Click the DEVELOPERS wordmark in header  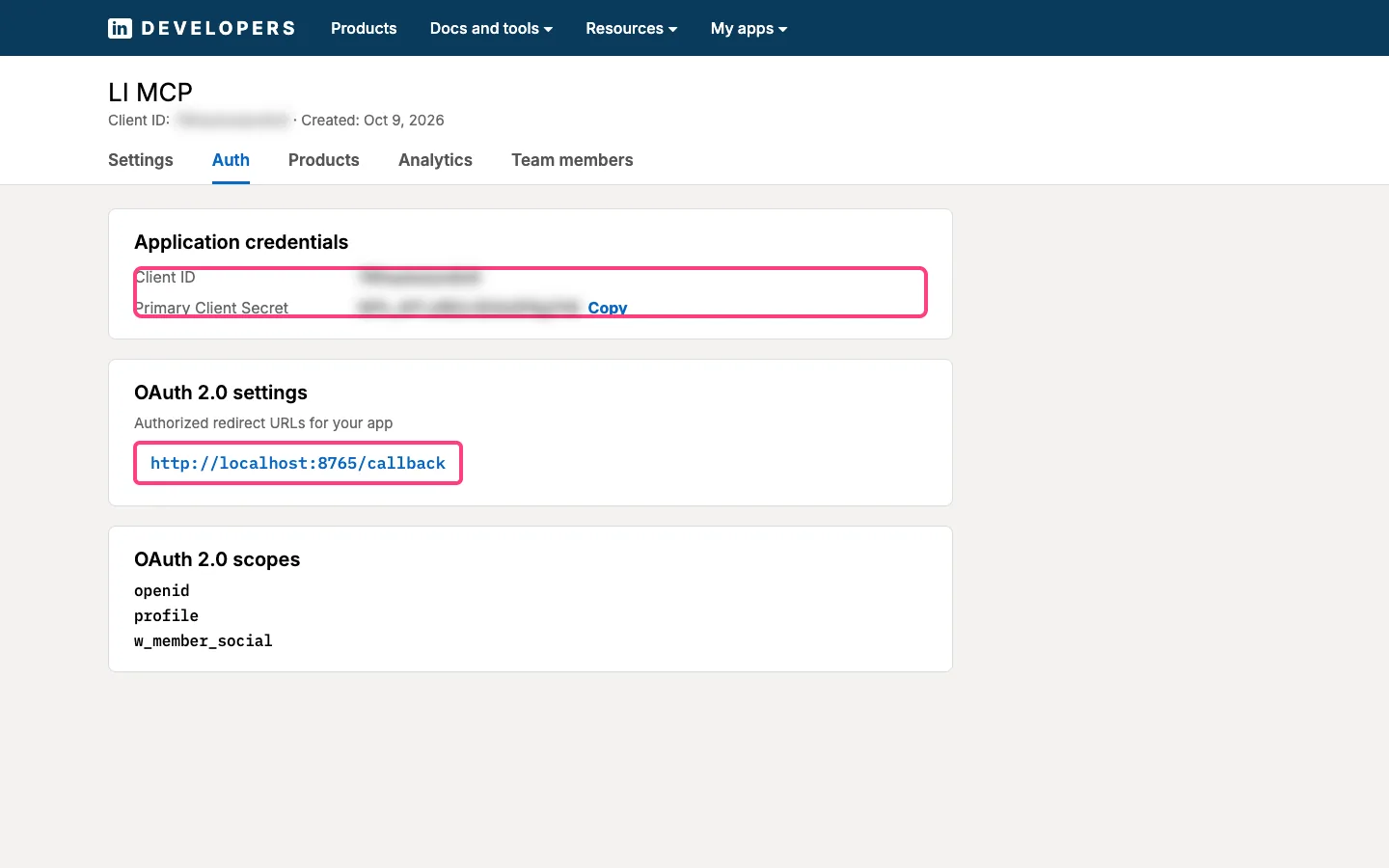click(219, 28)
